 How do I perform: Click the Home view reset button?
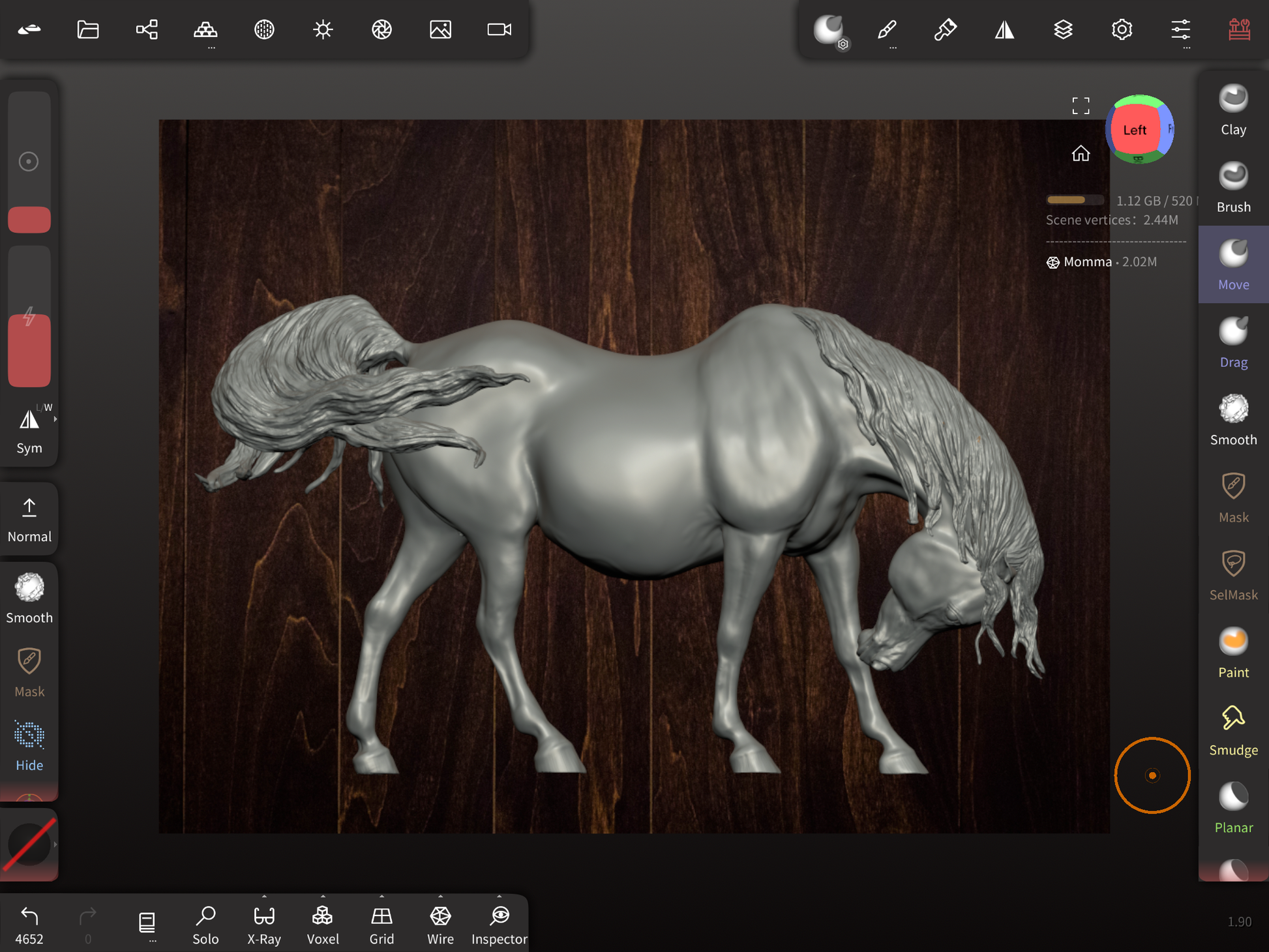click(1081, 153)
